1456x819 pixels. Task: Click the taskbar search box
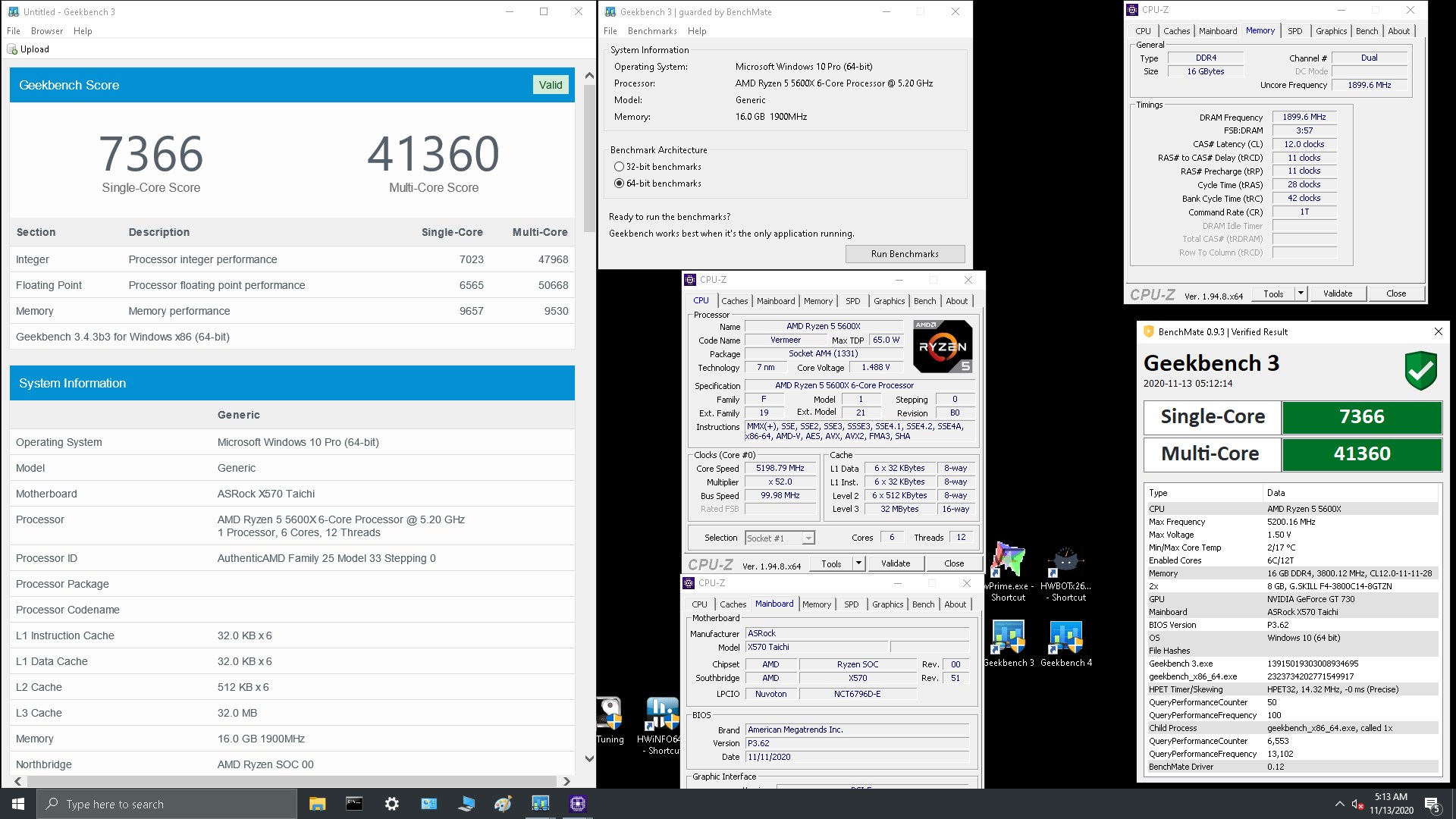coord(167,804)
